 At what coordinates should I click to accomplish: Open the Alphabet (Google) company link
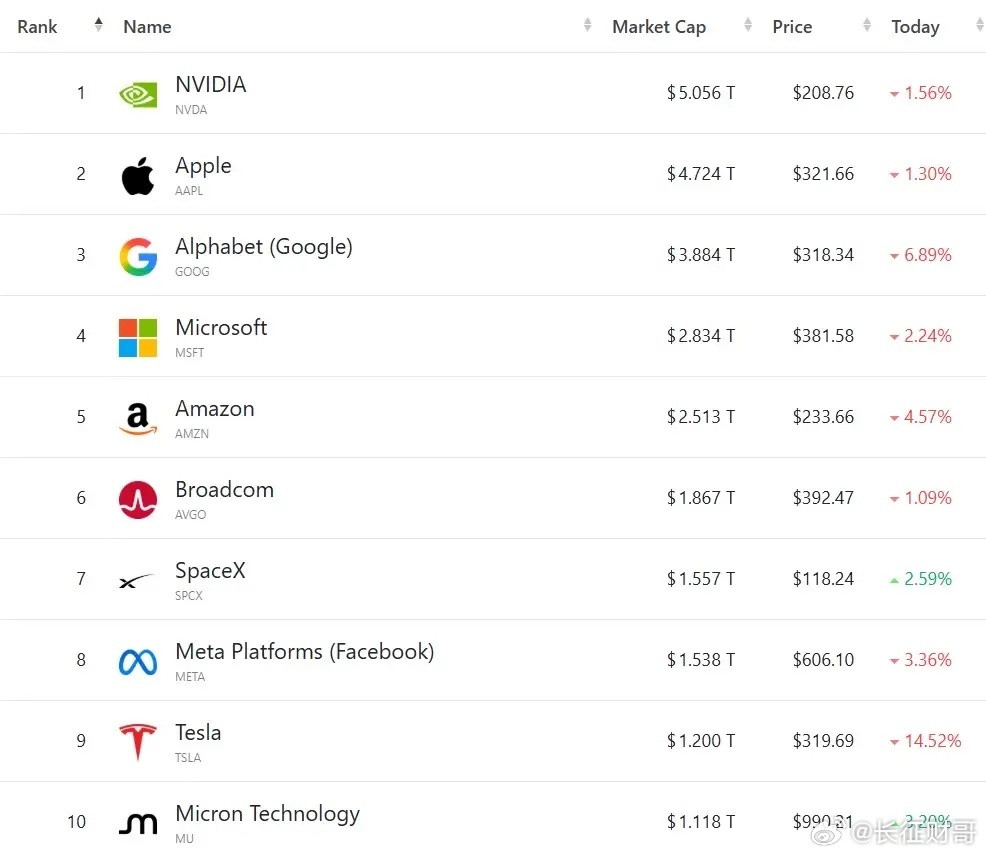263,246
